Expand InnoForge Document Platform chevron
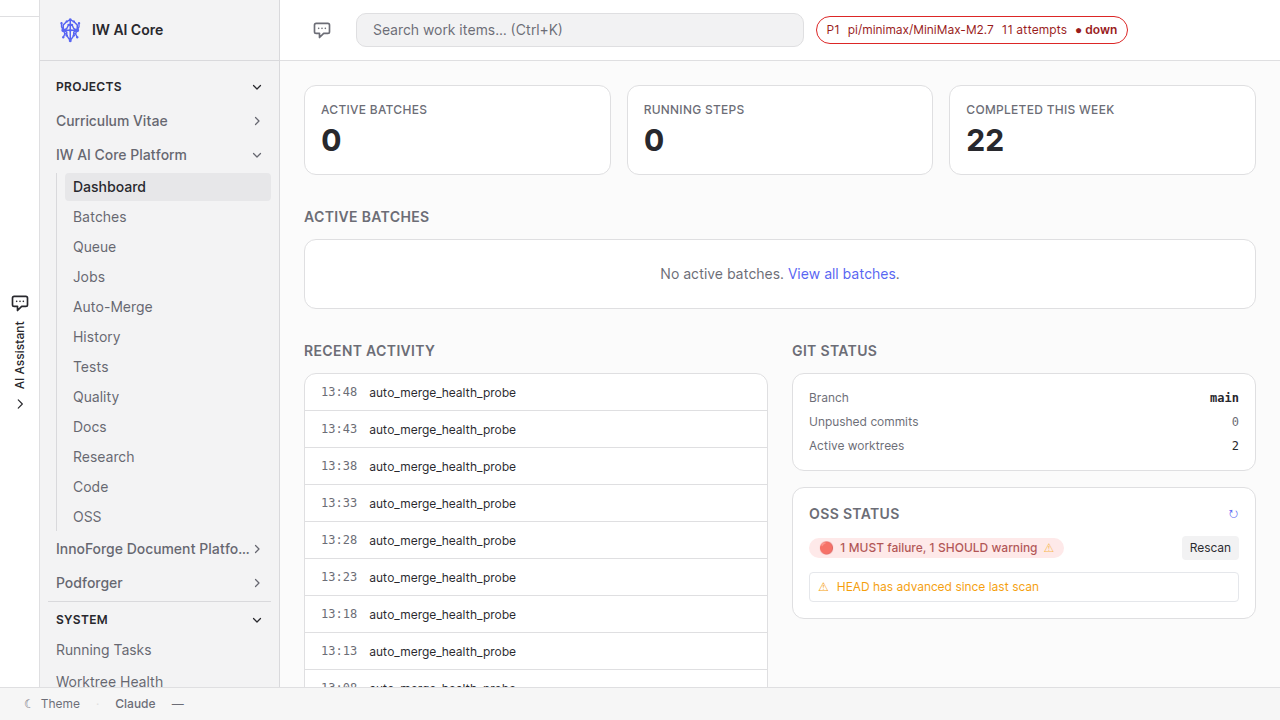The height and width of the screenshot is (720, 1280). point(257,549)
